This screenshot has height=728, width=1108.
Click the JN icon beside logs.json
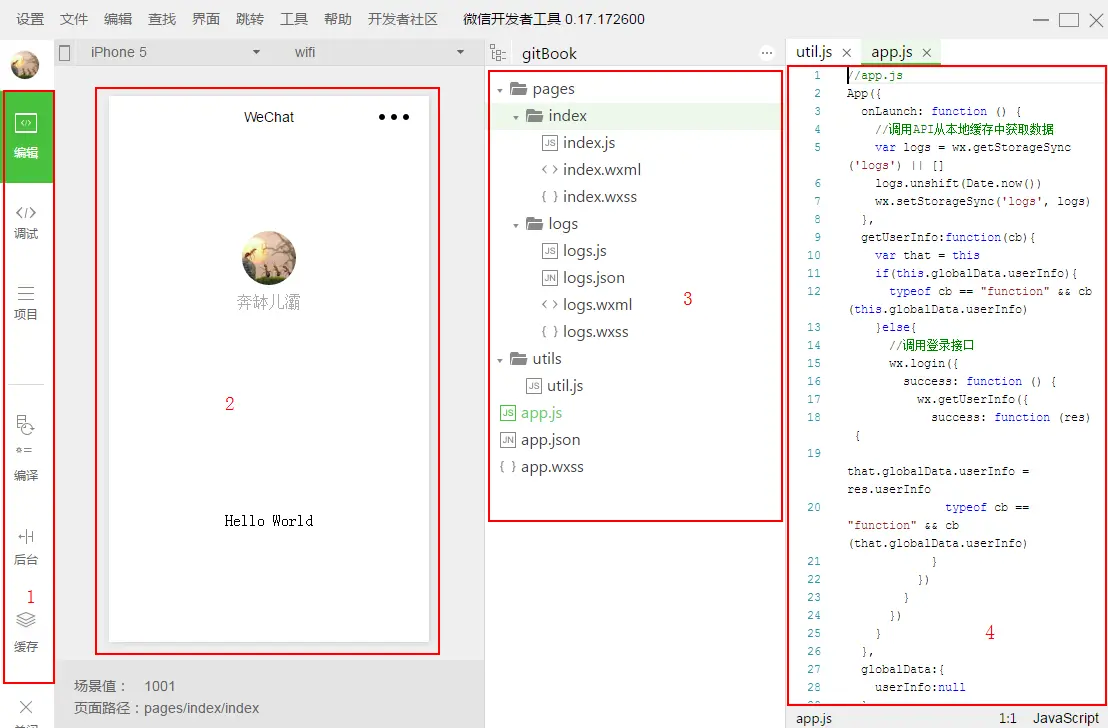pos(550,278)
